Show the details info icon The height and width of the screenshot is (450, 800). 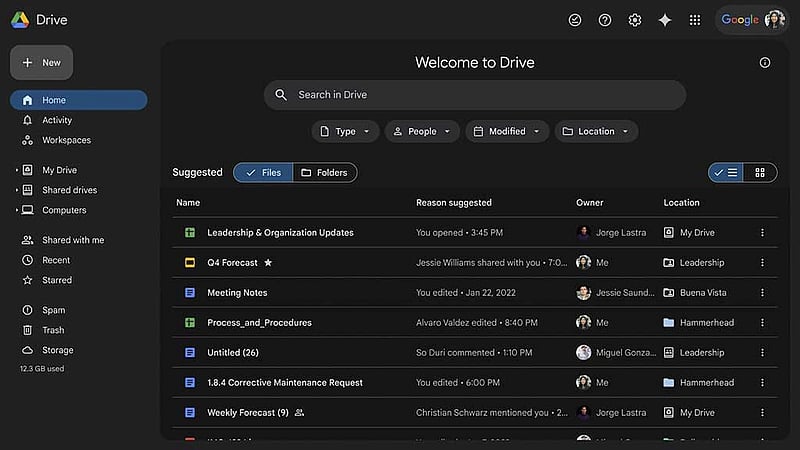point(764,63)
